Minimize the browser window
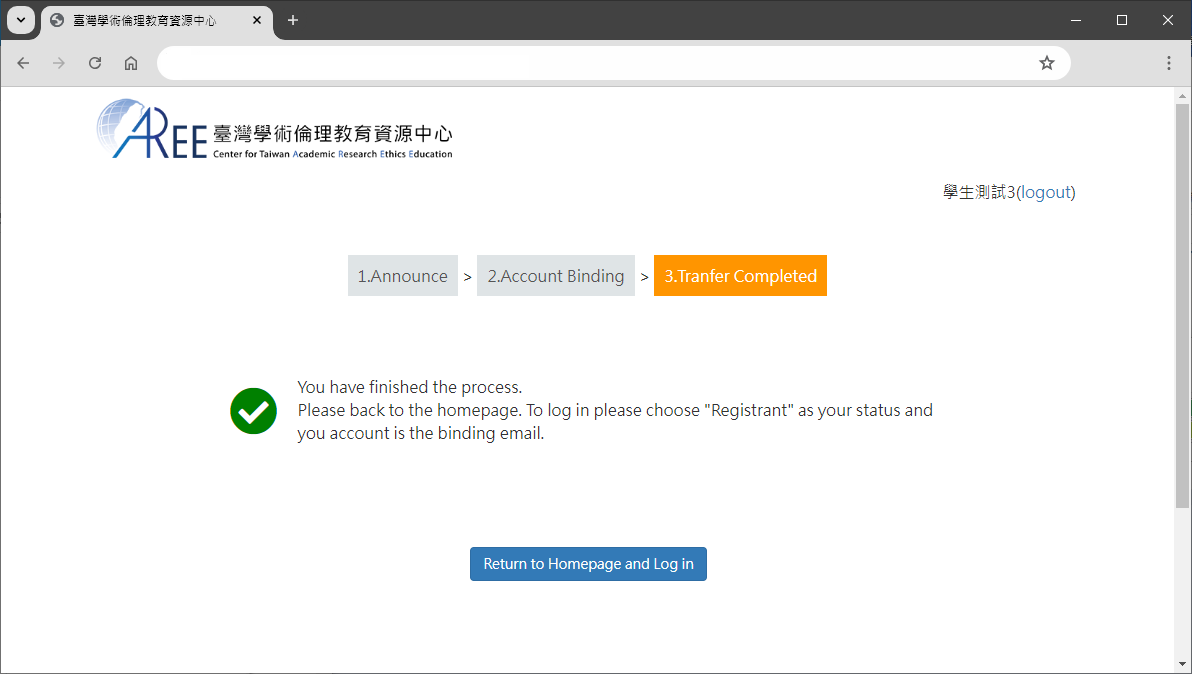Viewport: 1192px width, 674px height. pos(1076,21)
